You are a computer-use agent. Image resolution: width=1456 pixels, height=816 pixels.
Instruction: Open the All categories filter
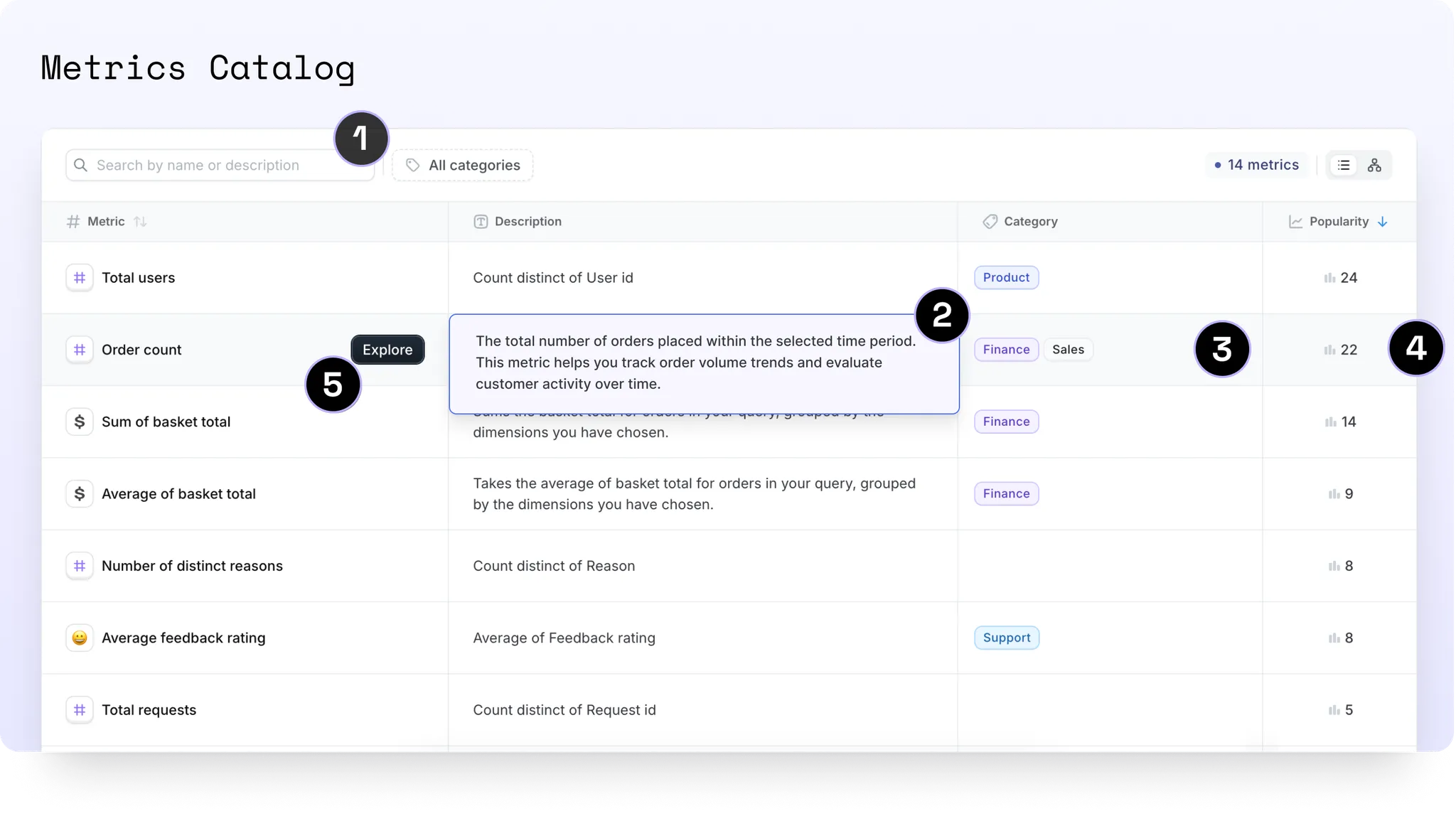[463, 165]
